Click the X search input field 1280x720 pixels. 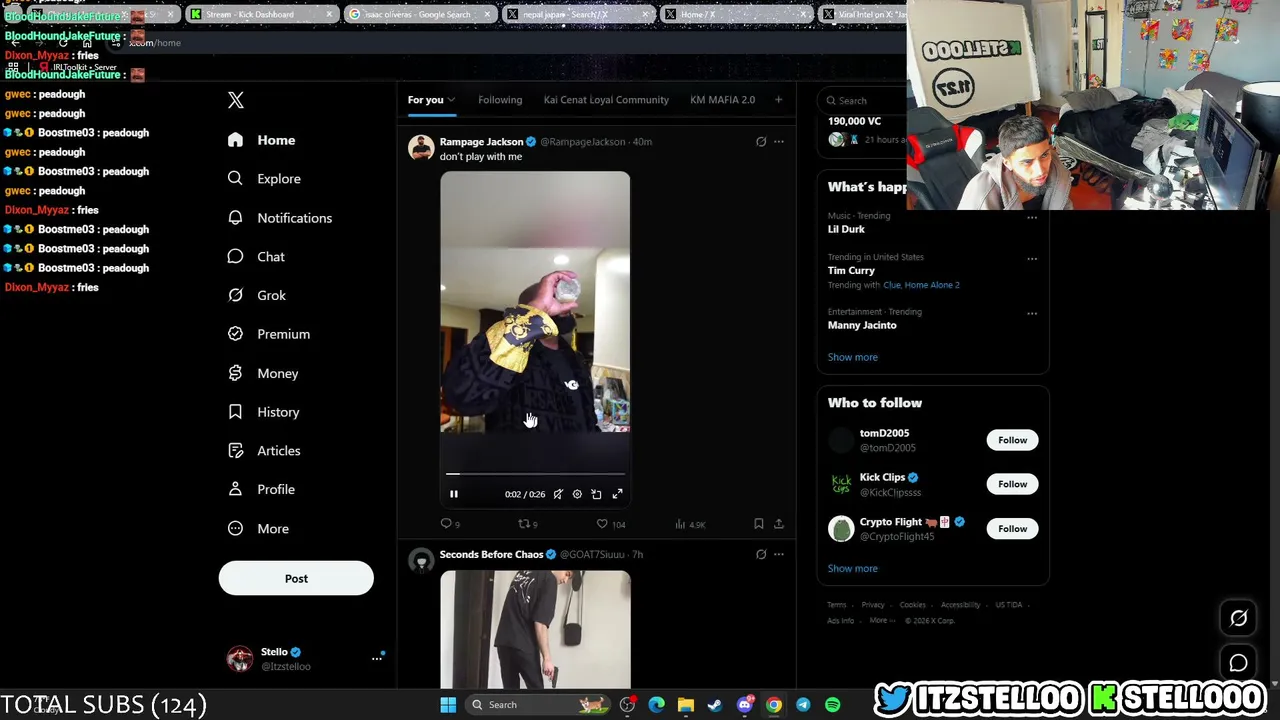click(x=860, y=101)
